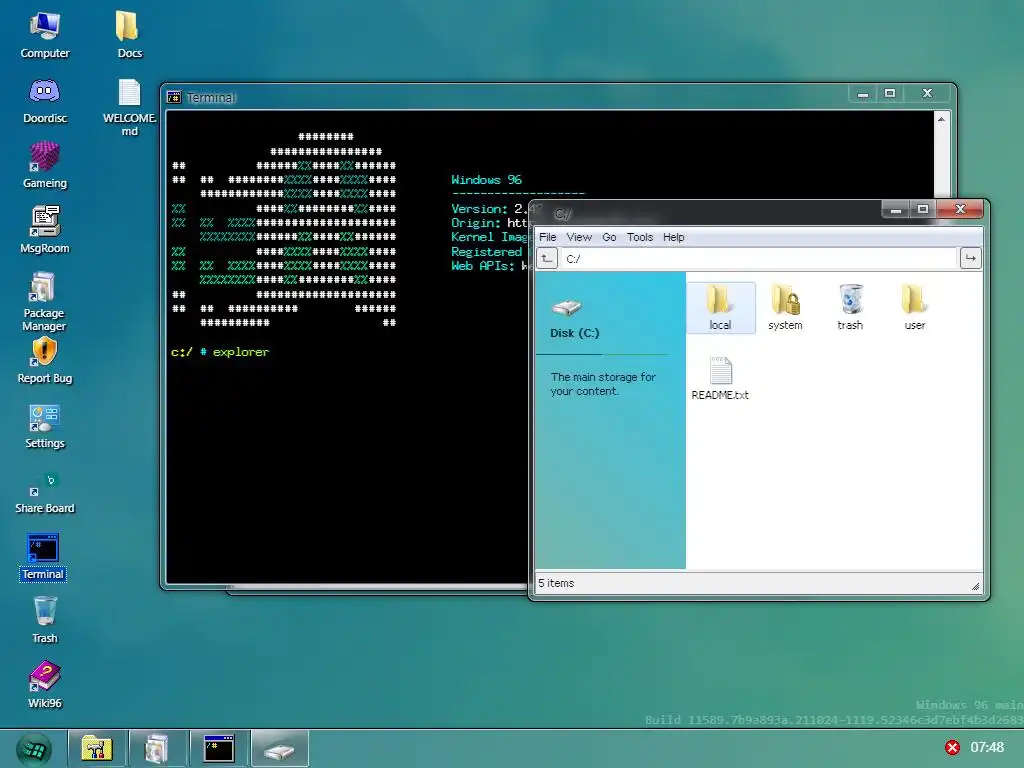Open the Trash icon on desktop
Image resolution: width=1024 pixels, height=768 pixels.
44,620
